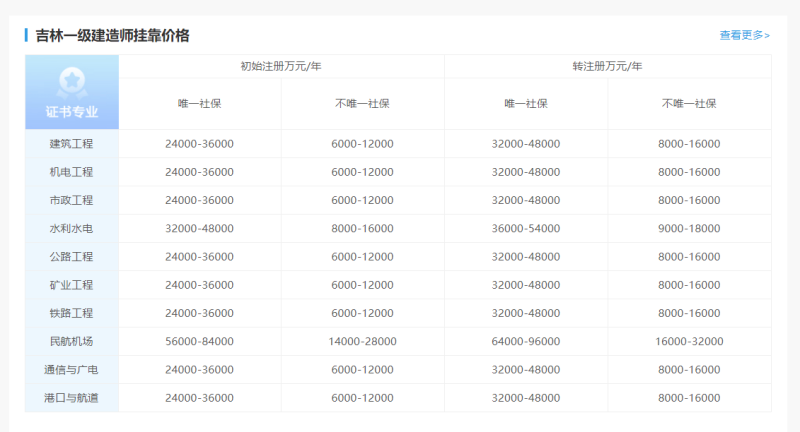Select the 矿业工程 row label
The width and height of the screenshot is (800, 432).
71,285
